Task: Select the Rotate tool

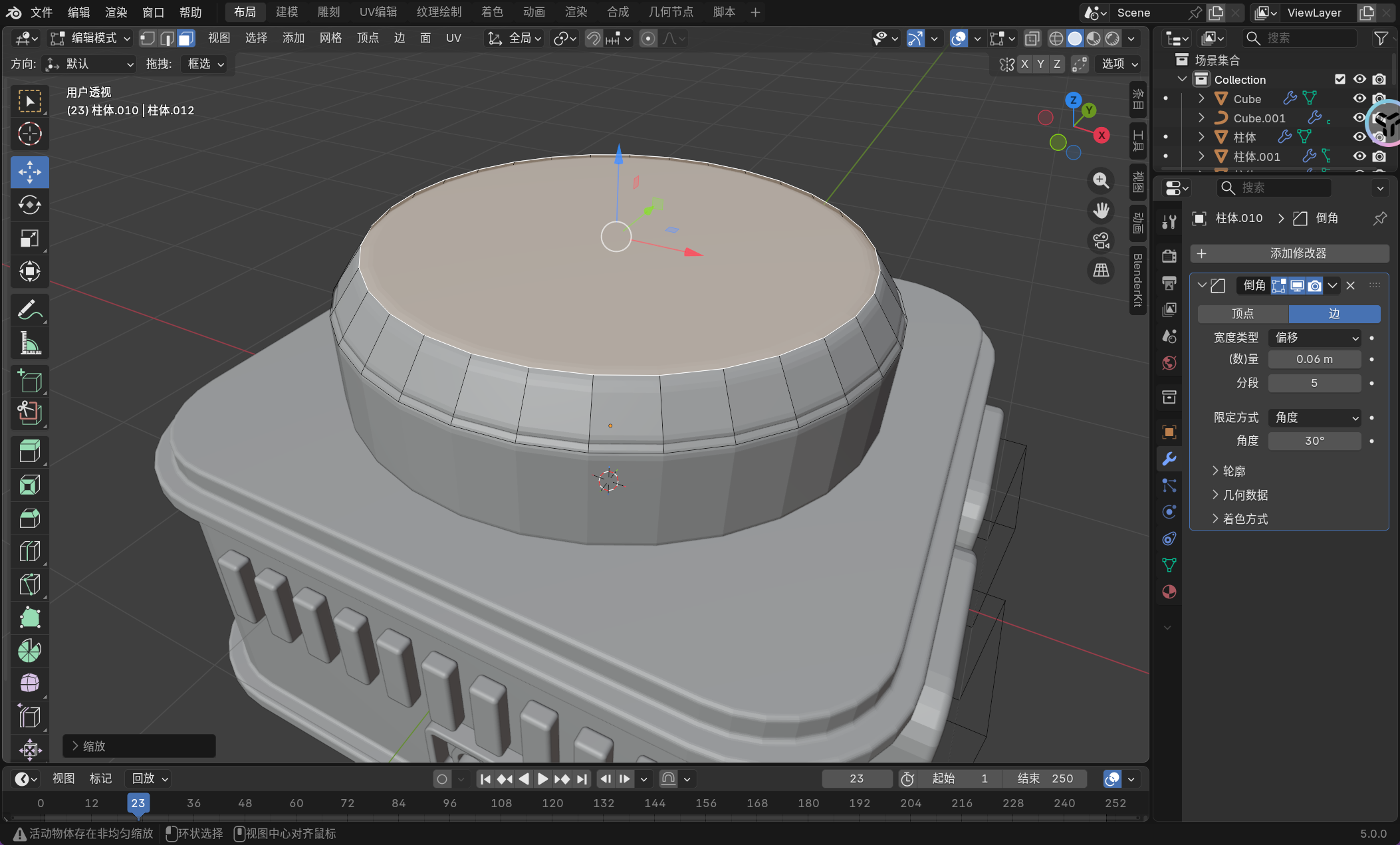Action: (x=29, y=205)
